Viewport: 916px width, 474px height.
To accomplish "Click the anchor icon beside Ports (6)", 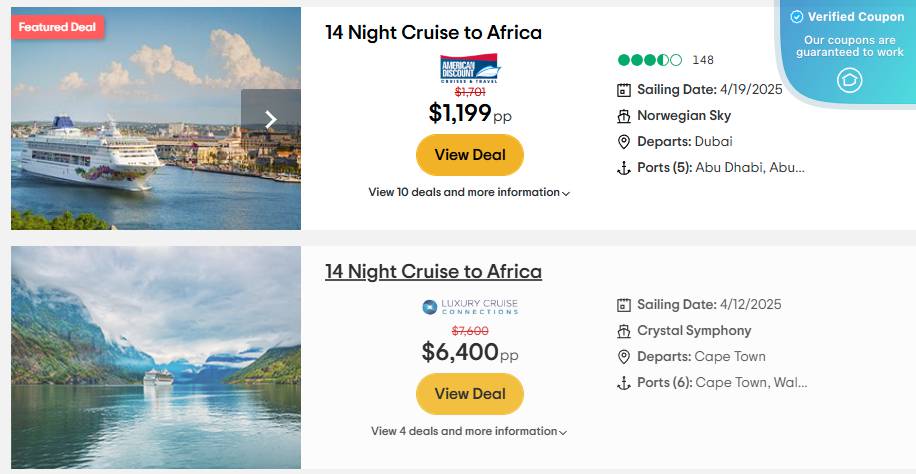I will (624, 383).
